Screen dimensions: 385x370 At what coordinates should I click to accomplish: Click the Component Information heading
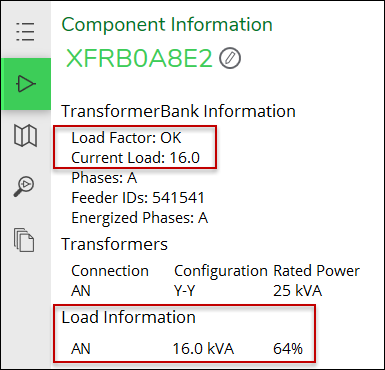click(x=167, y=25)
